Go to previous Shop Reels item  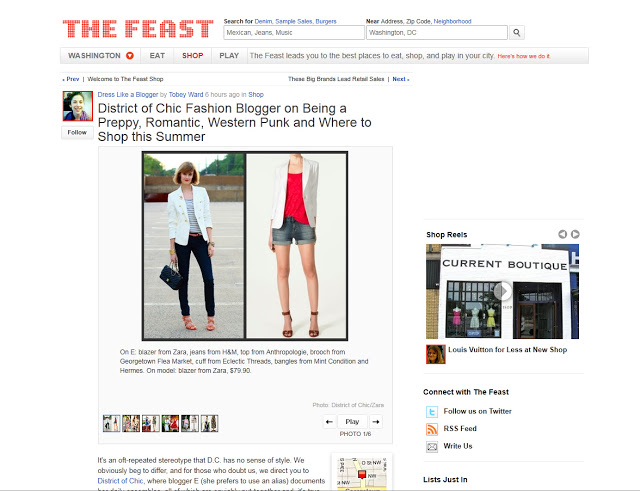tap(562, 234)
